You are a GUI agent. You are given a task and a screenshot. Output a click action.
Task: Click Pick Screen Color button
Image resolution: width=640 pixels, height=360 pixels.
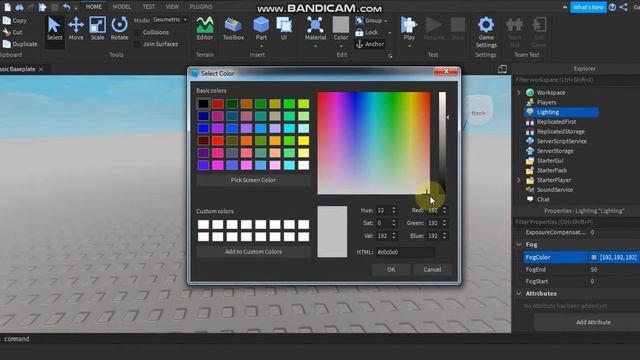[253, 180]
